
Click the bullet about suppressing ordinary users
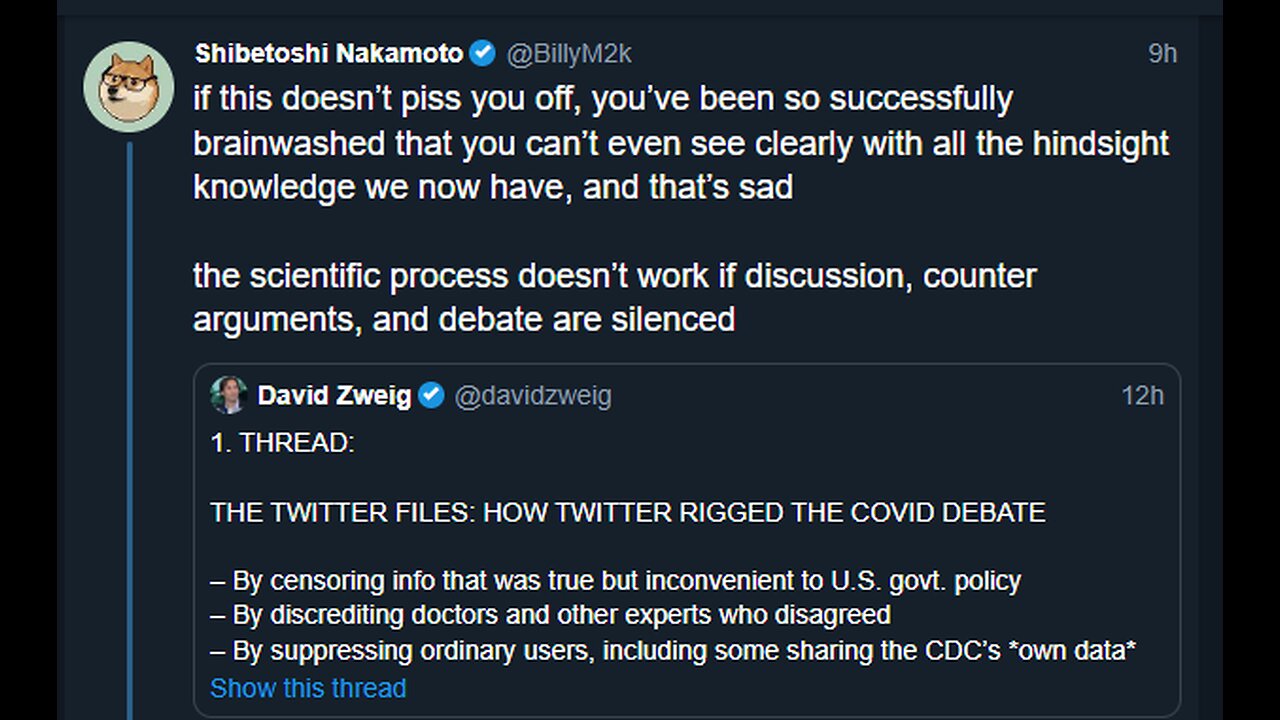673,650
